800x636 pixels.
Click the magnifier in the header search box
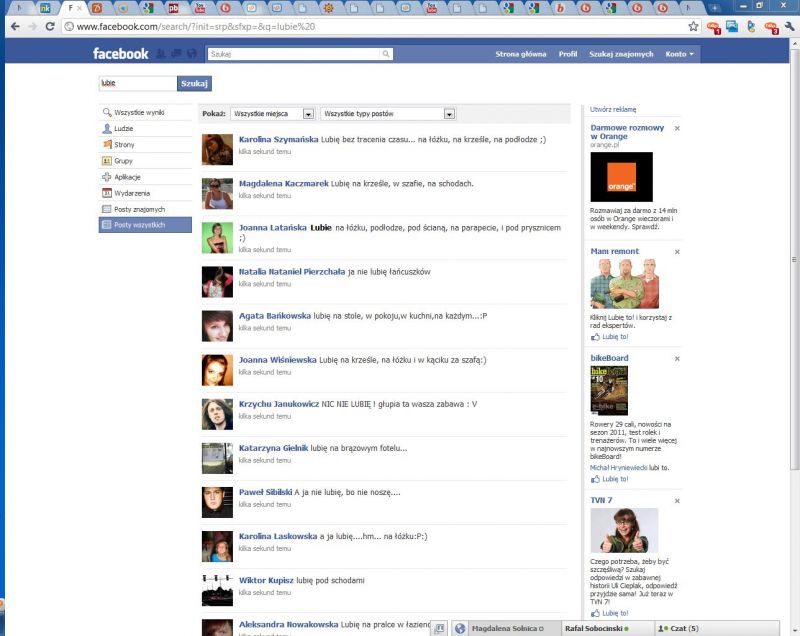(x=386, y=54)
